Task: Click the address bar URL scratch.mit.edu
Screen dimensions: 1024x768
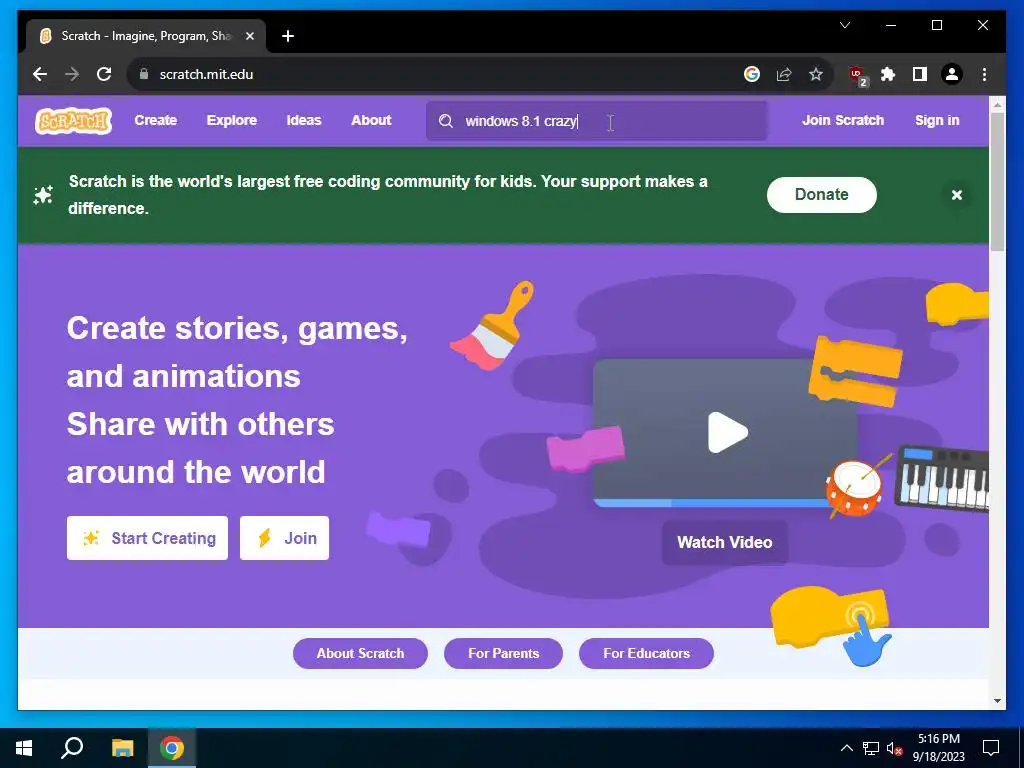Action: 206,74
